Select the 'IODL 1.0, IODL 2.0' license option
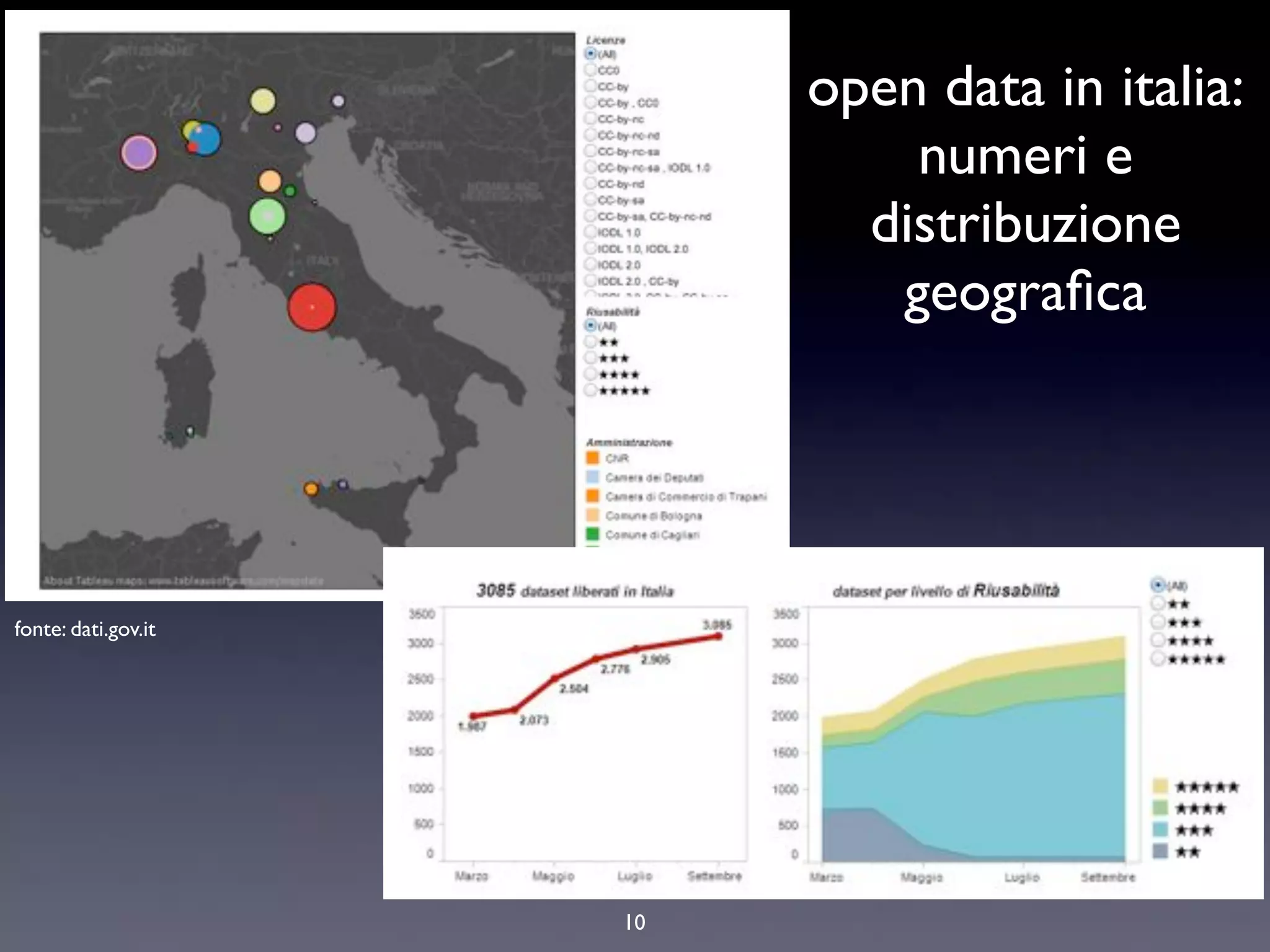Image resolution: width=1270 pixels, height=952 pixels. pos(591,249)
